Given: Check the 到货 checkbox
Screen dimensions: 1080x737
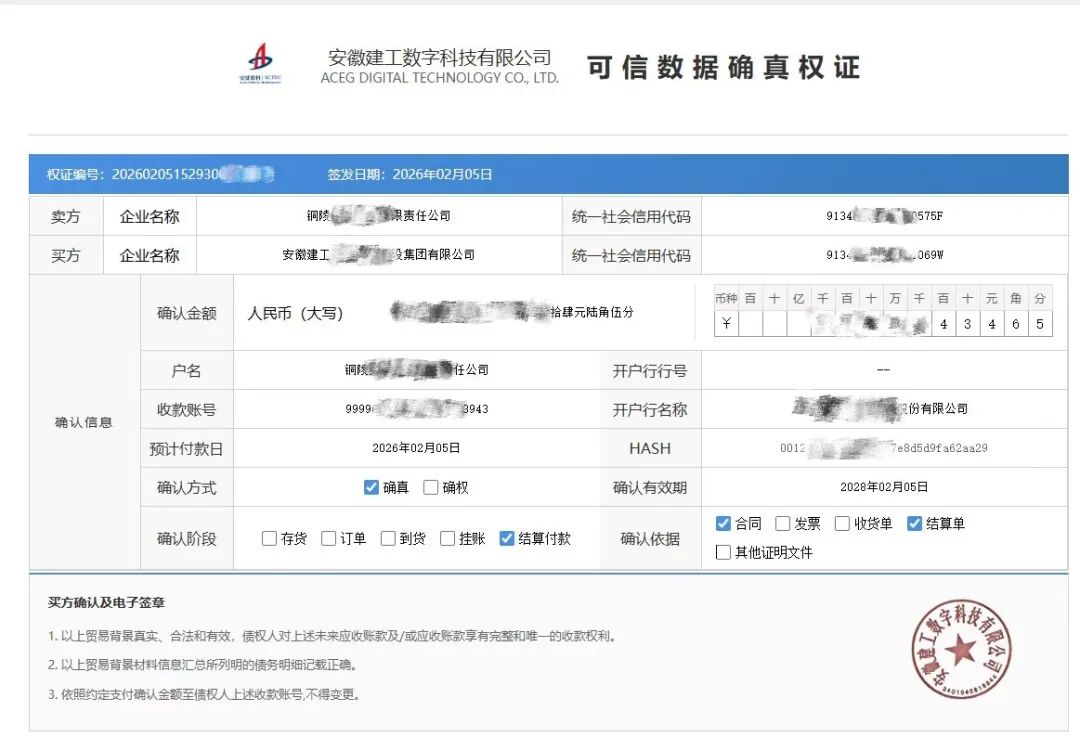Looking at the screenshot, I should point(388,539).
